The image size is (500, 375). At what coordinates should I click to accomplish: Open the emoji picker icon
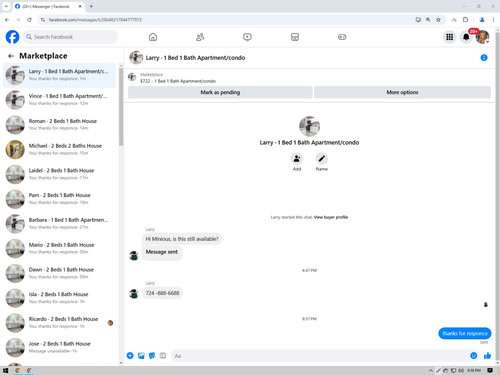click(473, 356)
